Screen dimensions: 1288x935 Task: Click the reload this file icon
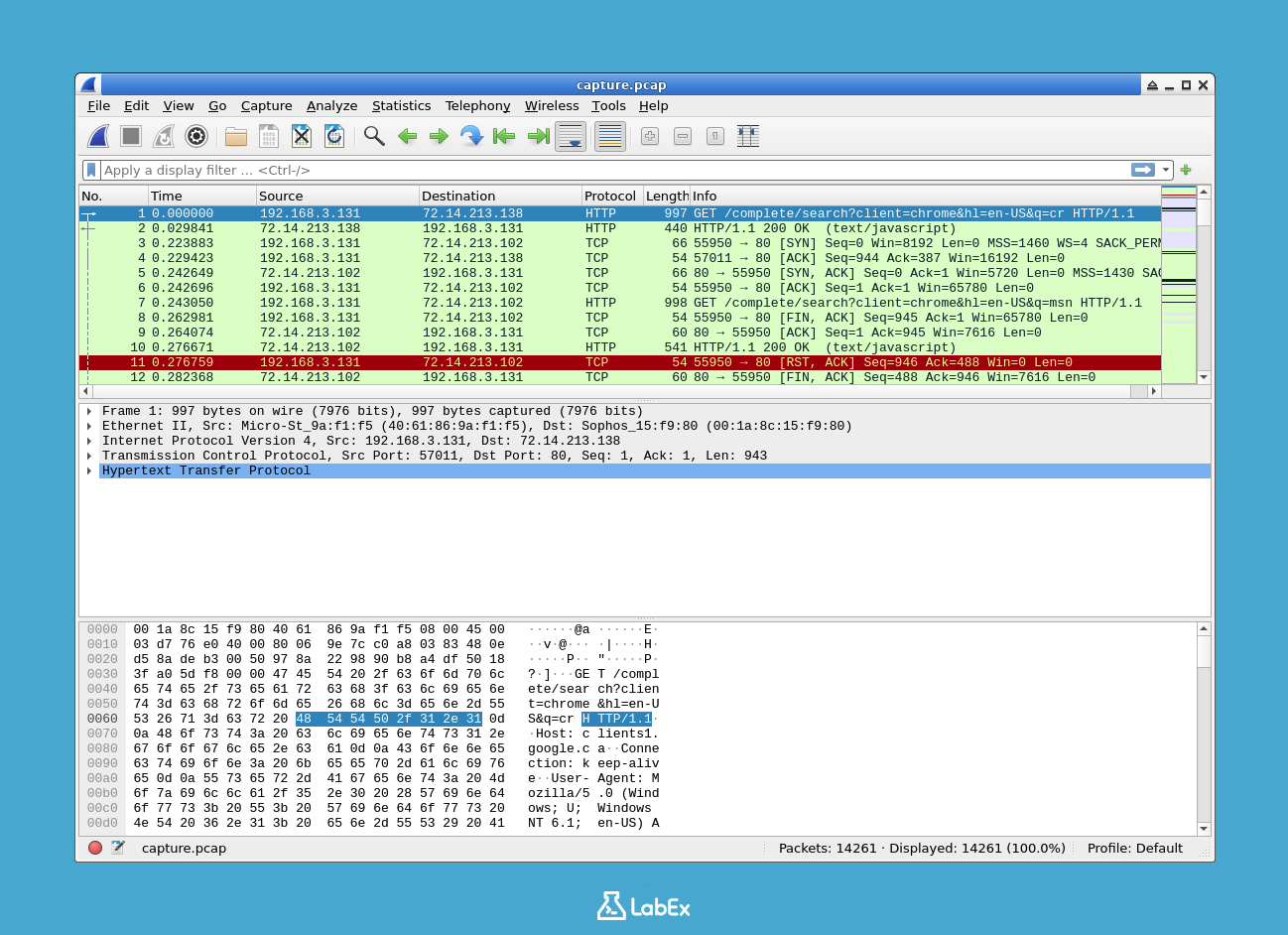pyautogui.click(x=334, y=136)
